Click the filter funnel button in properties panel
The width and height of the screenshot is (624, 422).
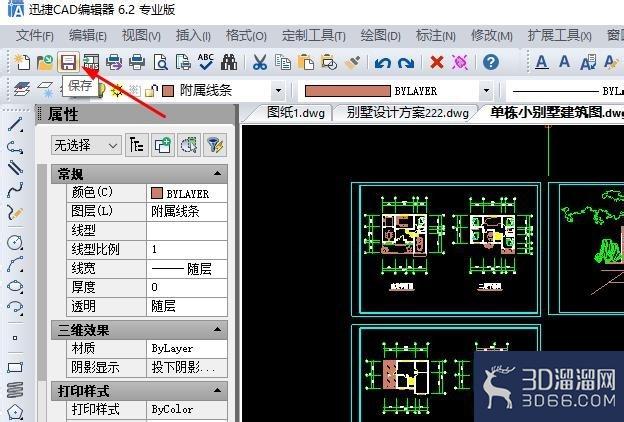215,145
